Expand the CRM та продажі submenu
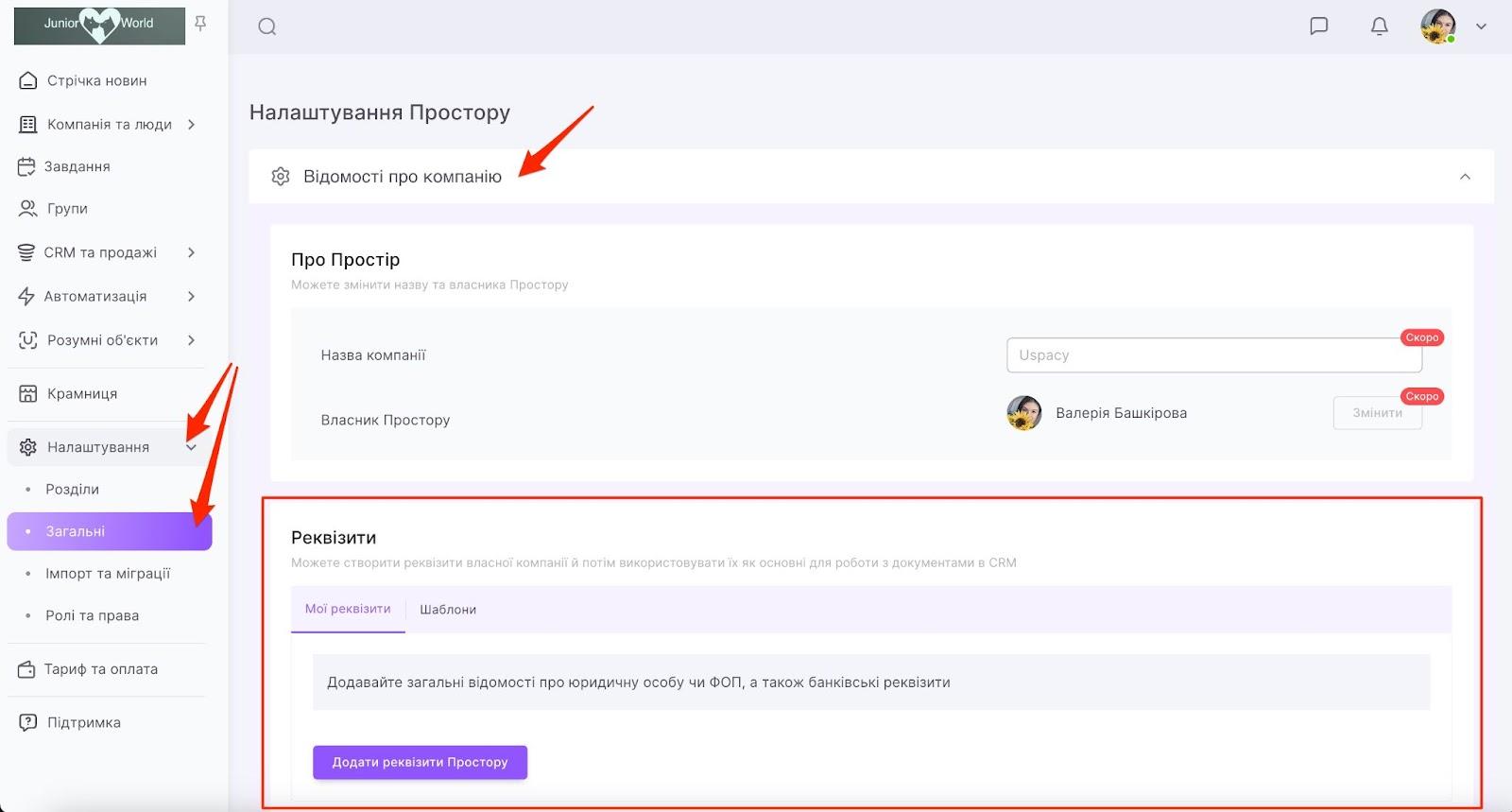The image size is (1512, 812). point(191,252)
